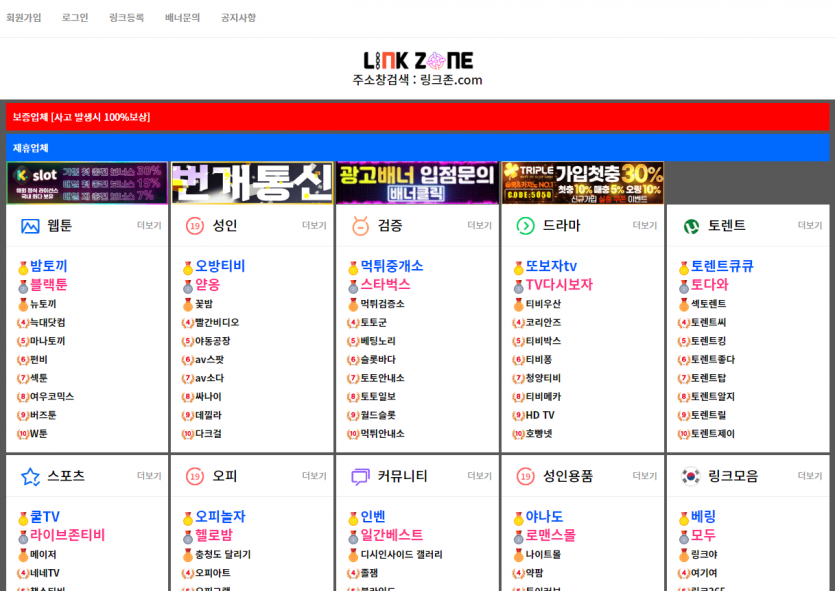Click the silver medal beside TV다시보자

pyautogui.click(x=519, y=286)
